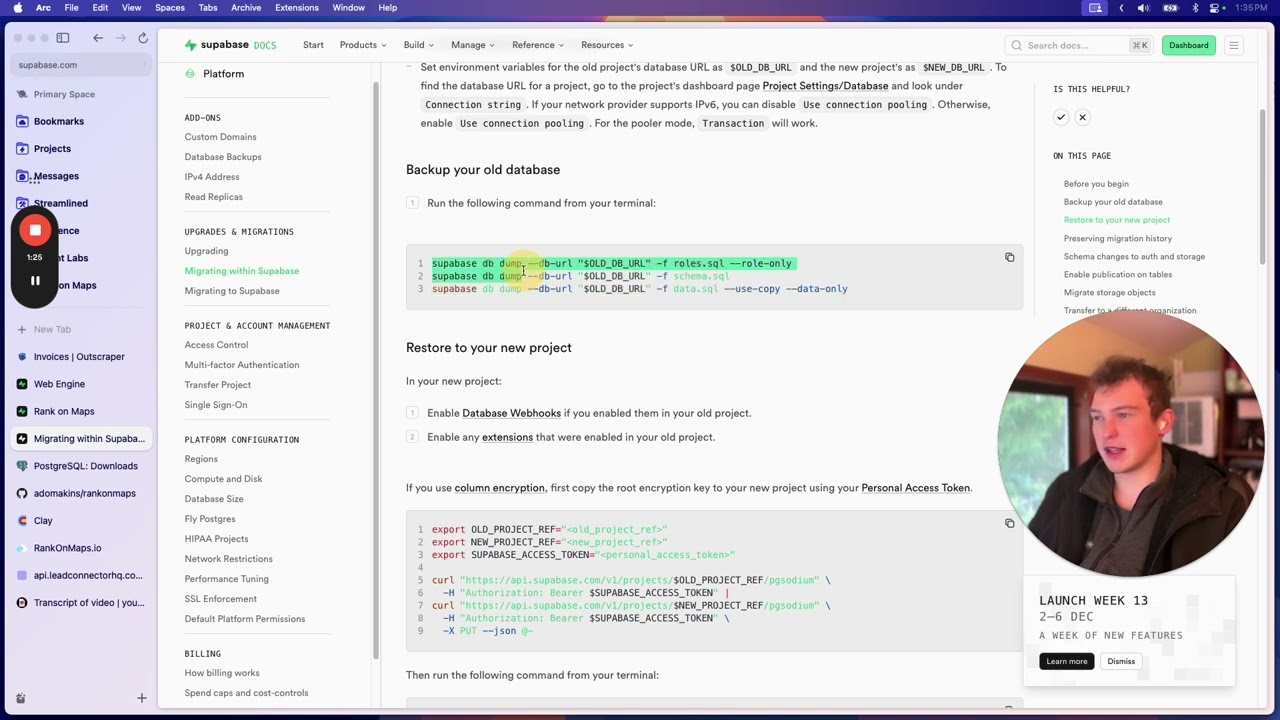Go forward with the Arc forward arrow
Viewport: 1280px width, 720px height.
point(120,38)
